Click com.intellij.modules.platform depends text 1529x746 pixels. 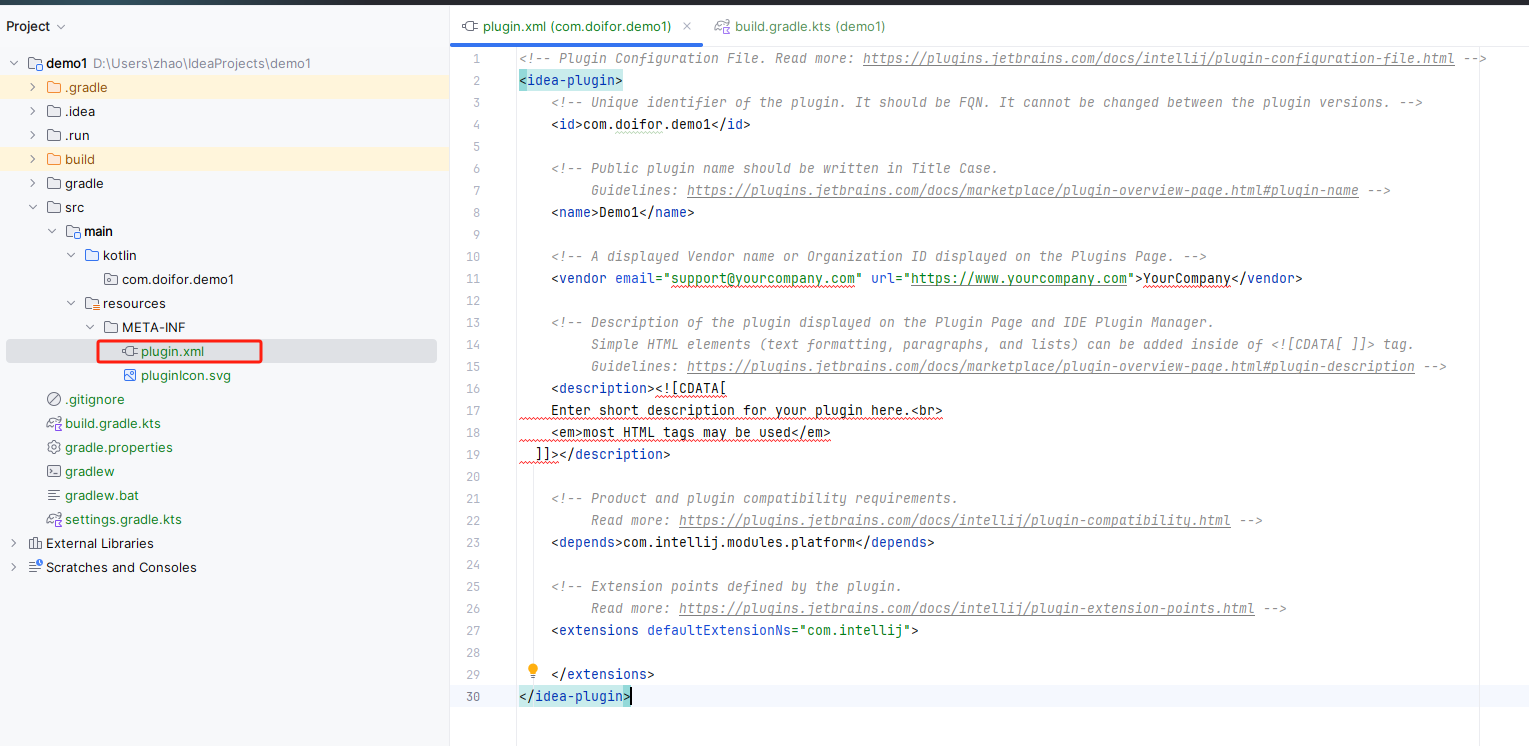(738, 542)
